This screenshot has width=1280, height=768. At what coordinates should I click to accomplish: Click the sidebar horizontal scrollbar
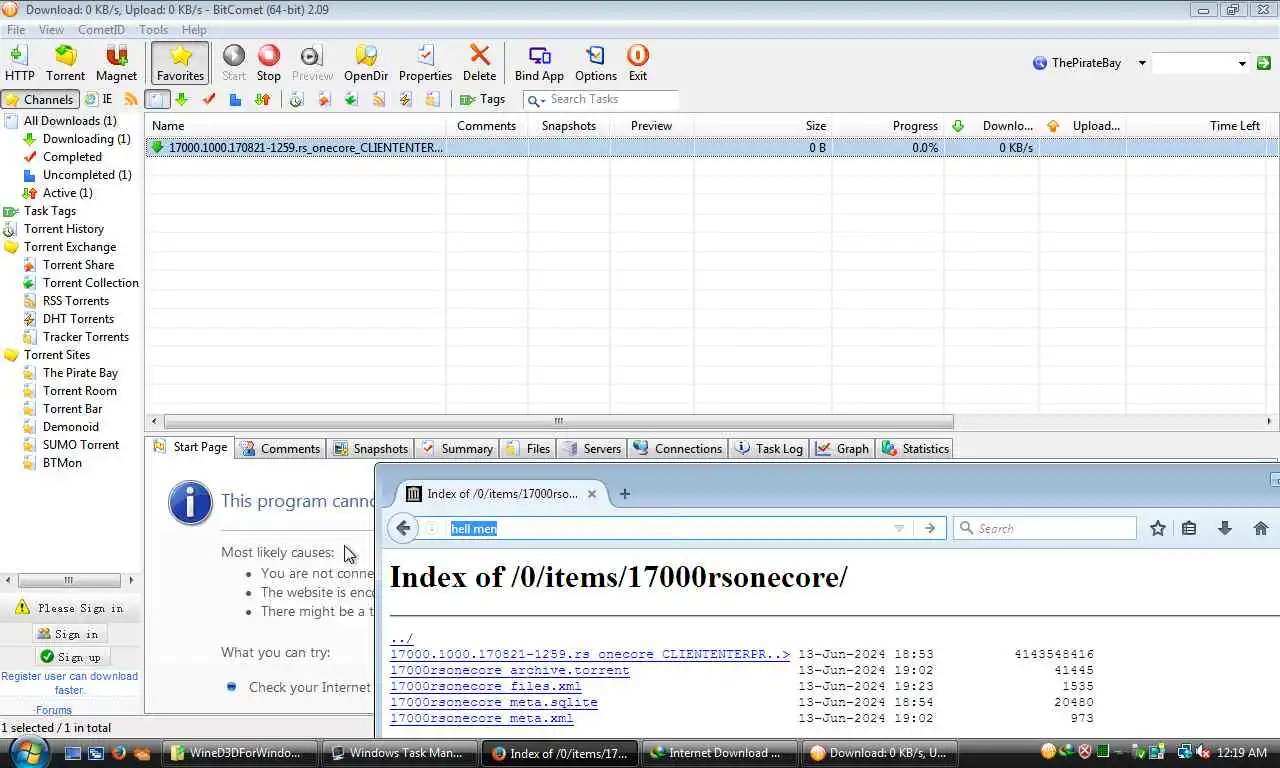[68, 580]
